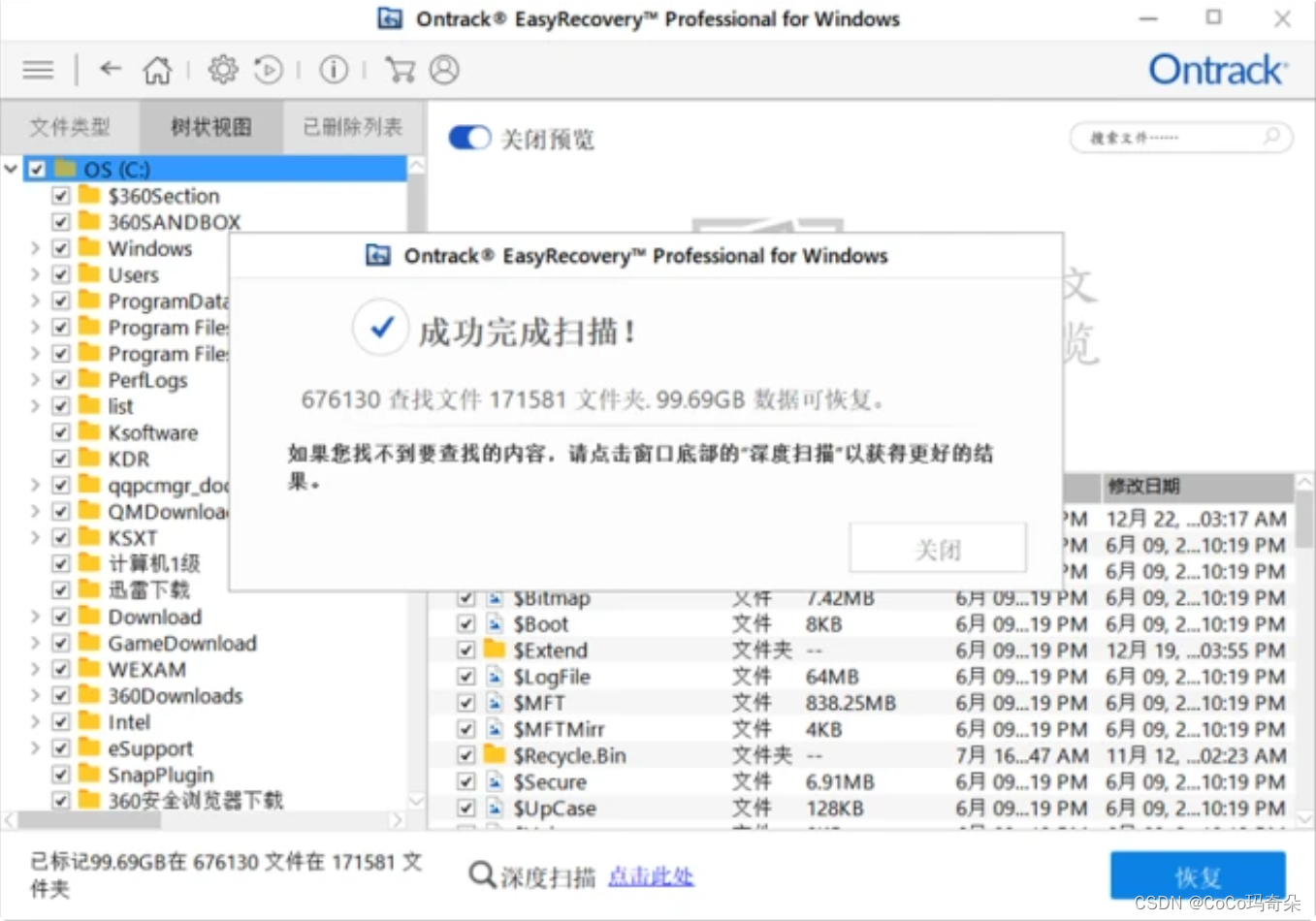Expand the WEXAM folder node
The image size is (1316, 921).
[x=35, y=669]
